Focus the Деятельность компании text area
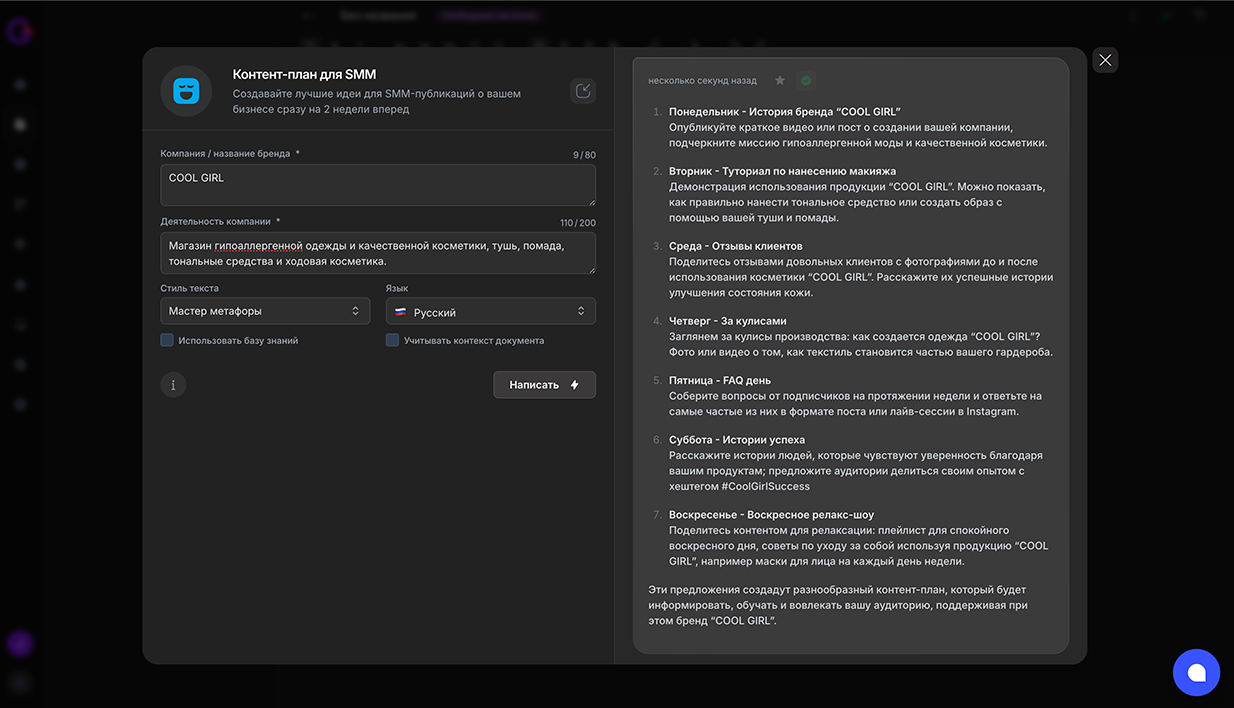1234x708 pixels. pyautogui.click(x=378, y=253)
